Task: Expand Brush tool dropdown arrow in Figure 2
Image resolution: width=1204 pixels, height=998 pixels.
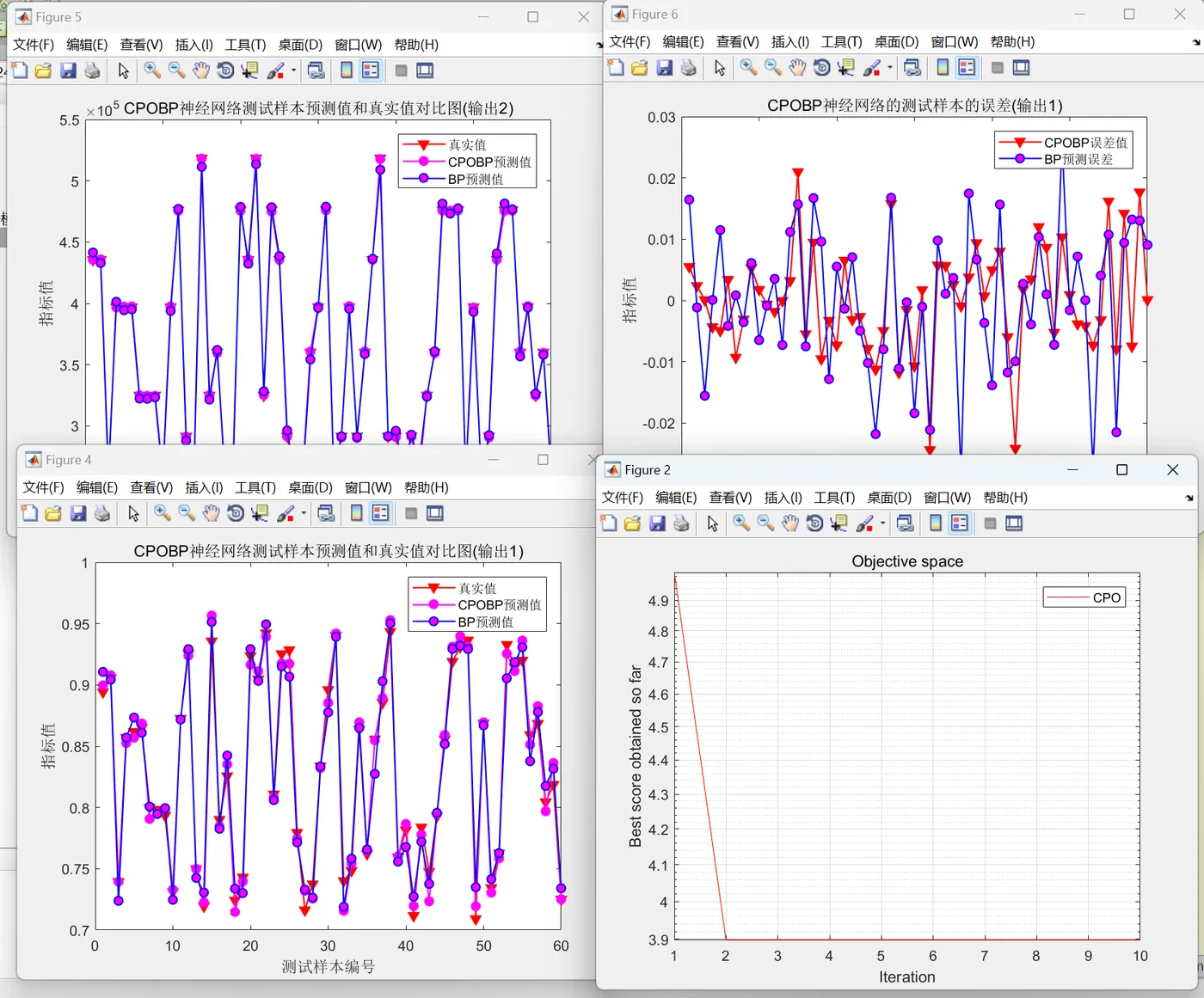Action: [883, 523]
